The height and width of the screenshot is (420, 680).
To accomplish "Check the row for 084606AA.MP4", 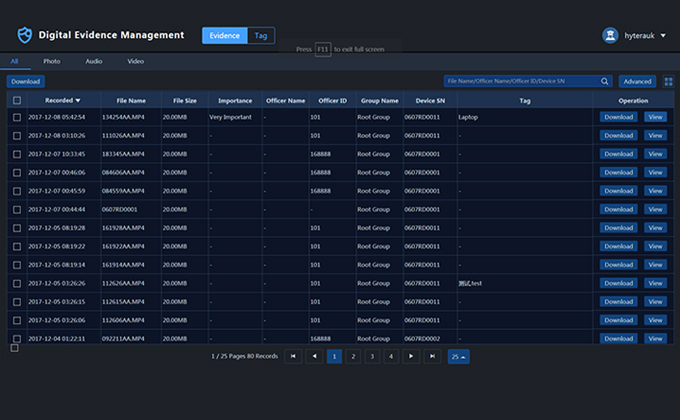I will pyautogui.click(x=17, y=173).
